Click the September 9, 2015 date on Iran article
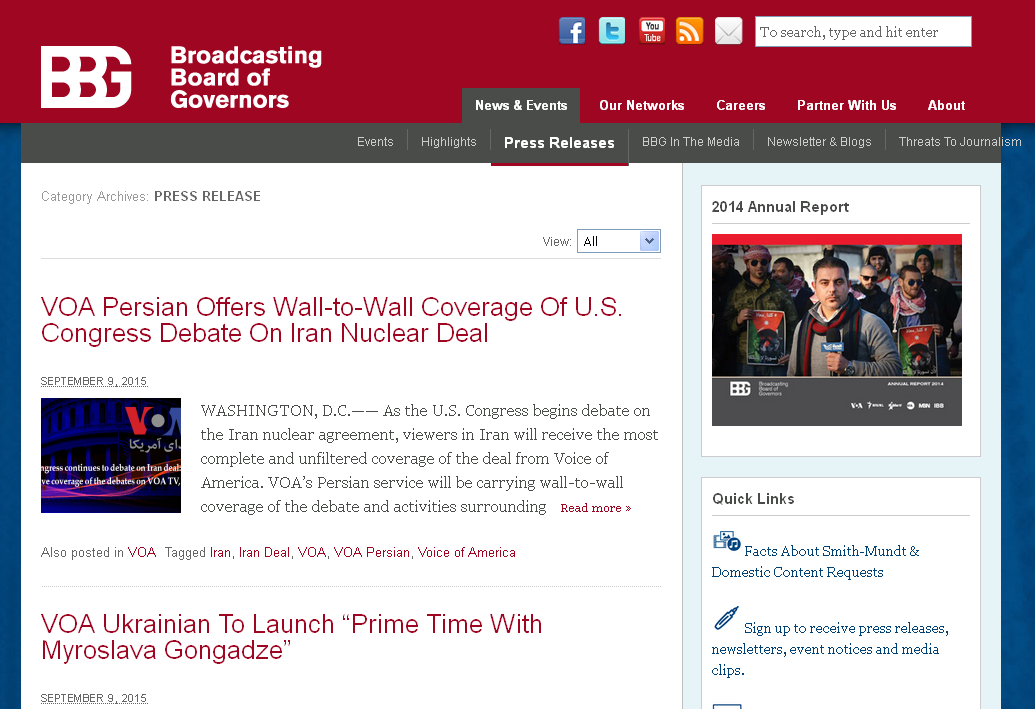 94,381
